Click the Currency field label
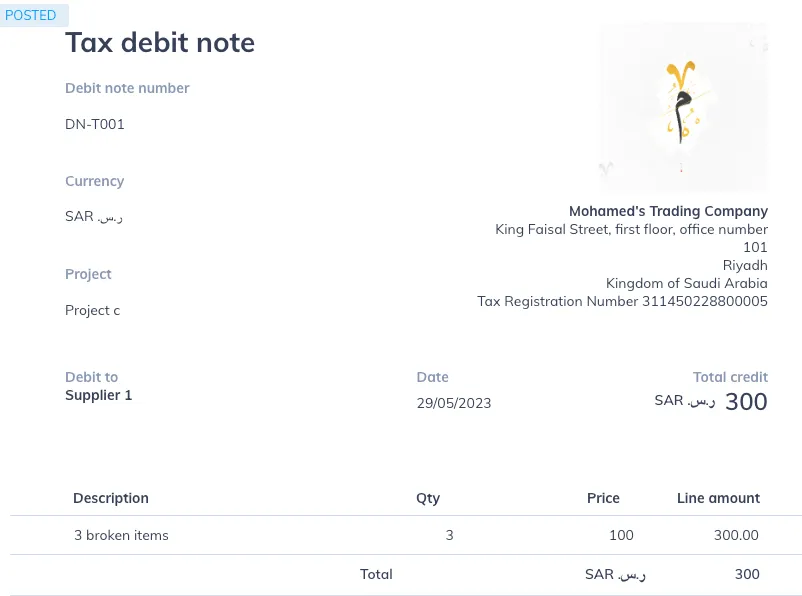802x596 pixels. [95, 182]
